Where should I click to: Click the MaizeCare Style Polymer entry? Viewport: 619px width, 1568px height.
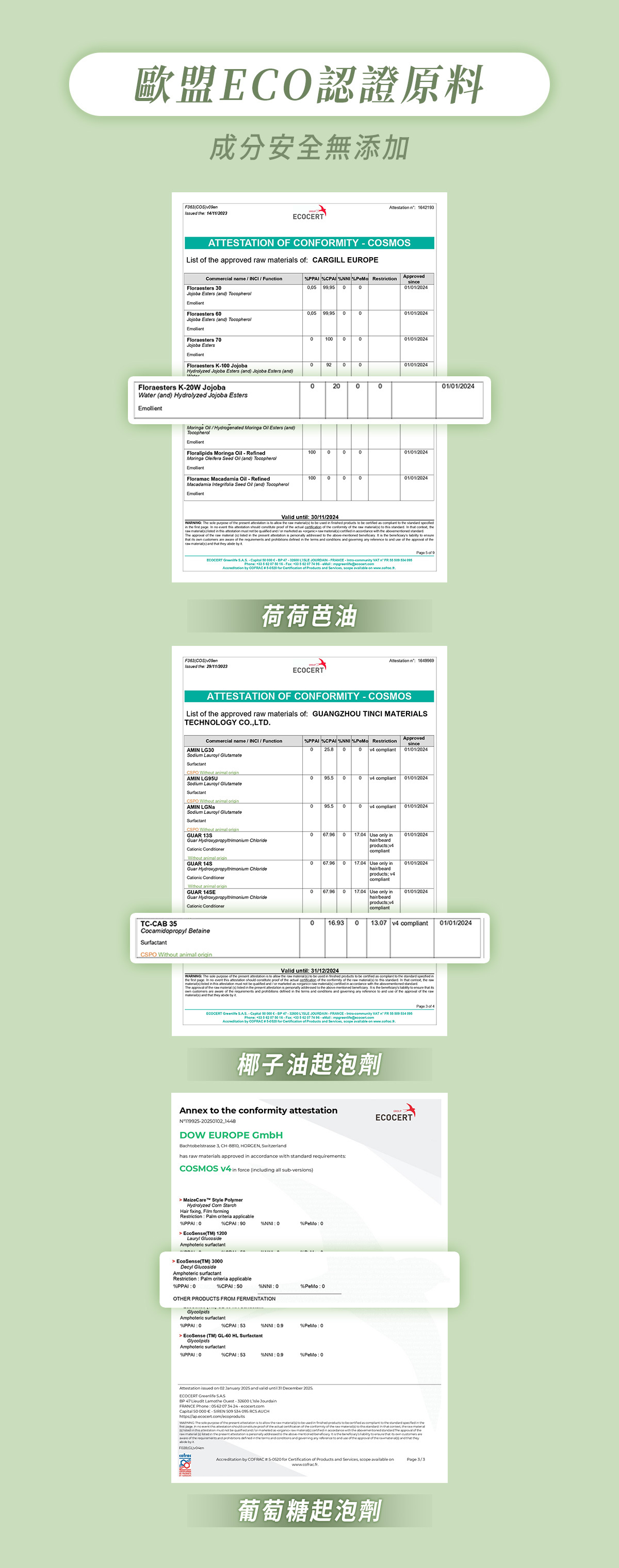point(213,1200)
